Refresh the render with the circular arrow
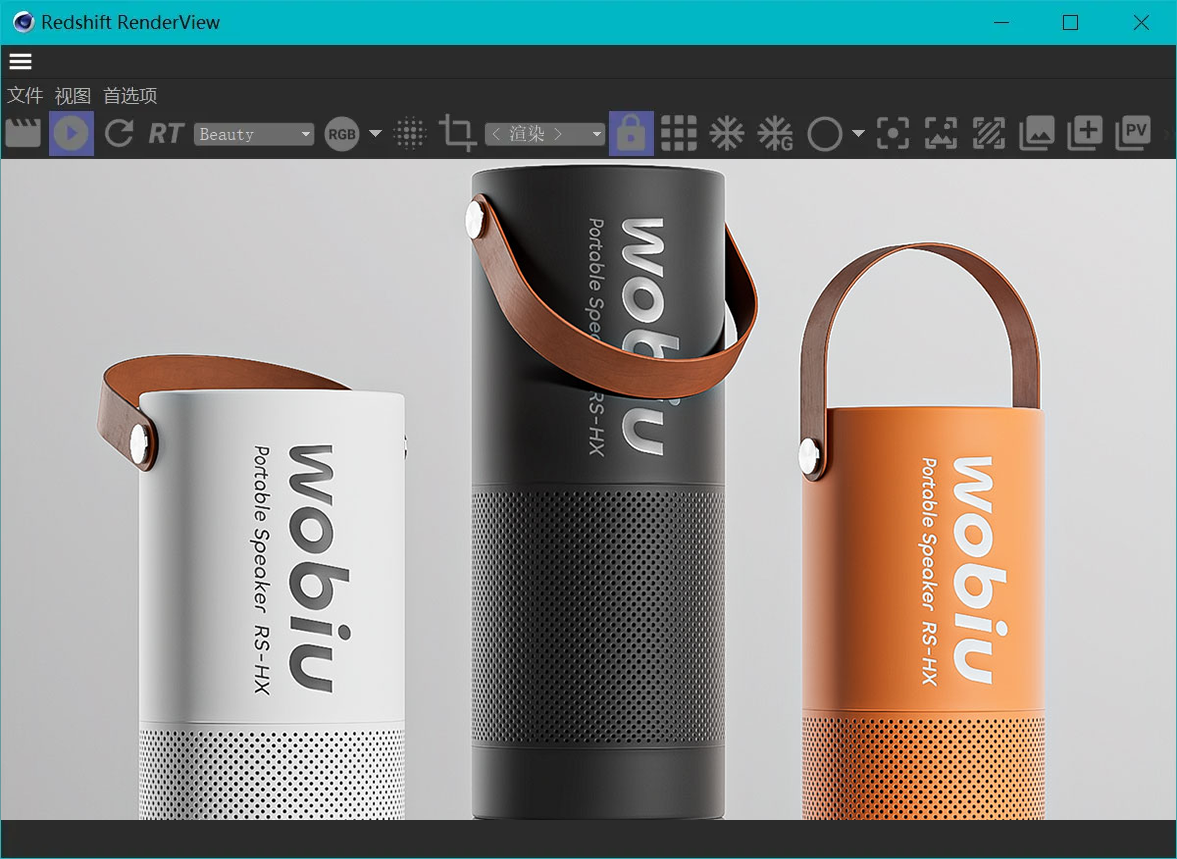 119,134
